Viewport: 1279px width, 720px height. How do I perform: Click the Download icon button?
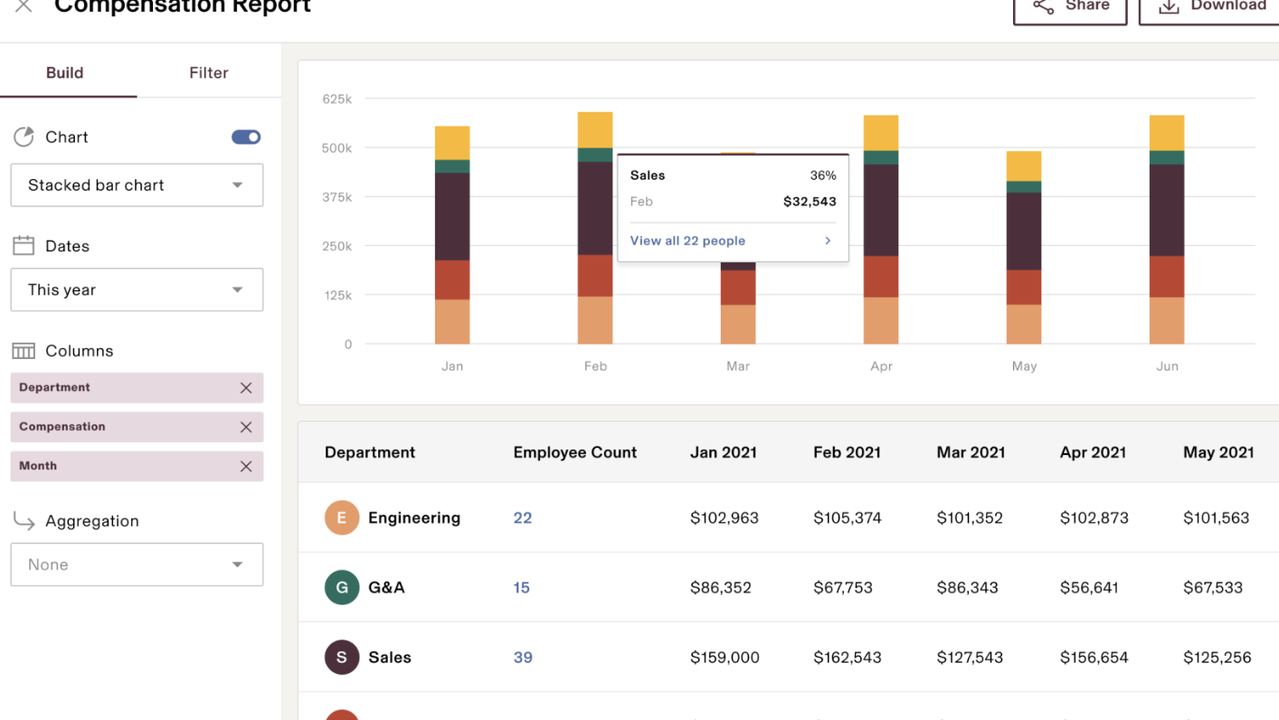[x=1169, y=6]
